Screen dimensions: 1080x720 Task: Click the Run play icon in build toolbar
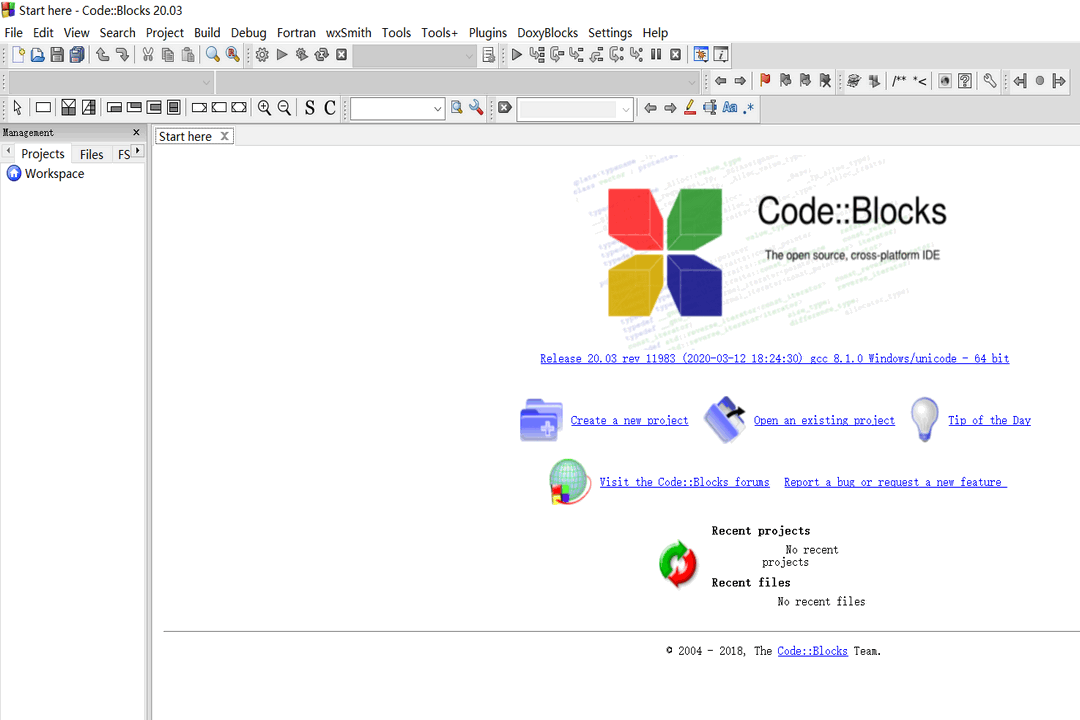pyautogui.click(x=282, y=54)
